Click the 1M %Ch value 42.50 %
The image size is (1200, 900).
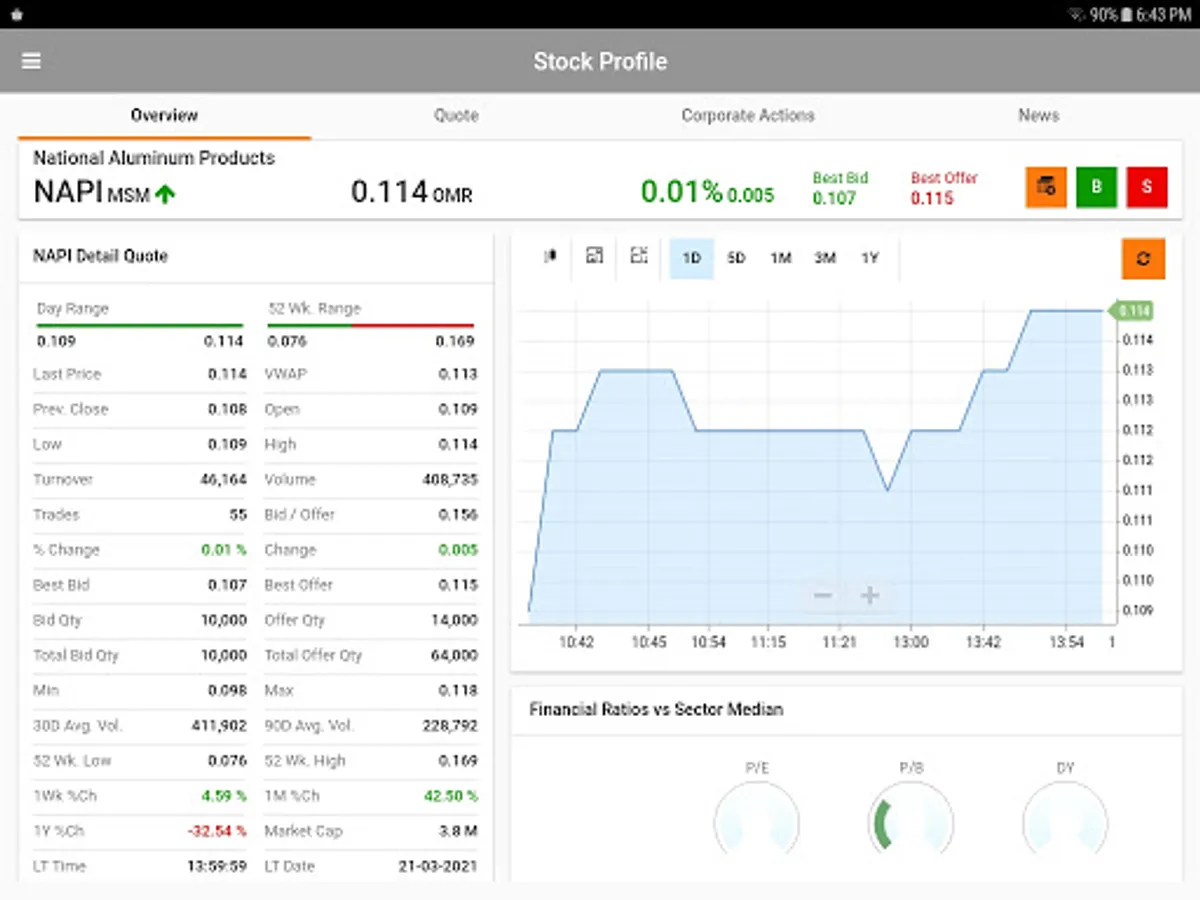pos(451,796)
